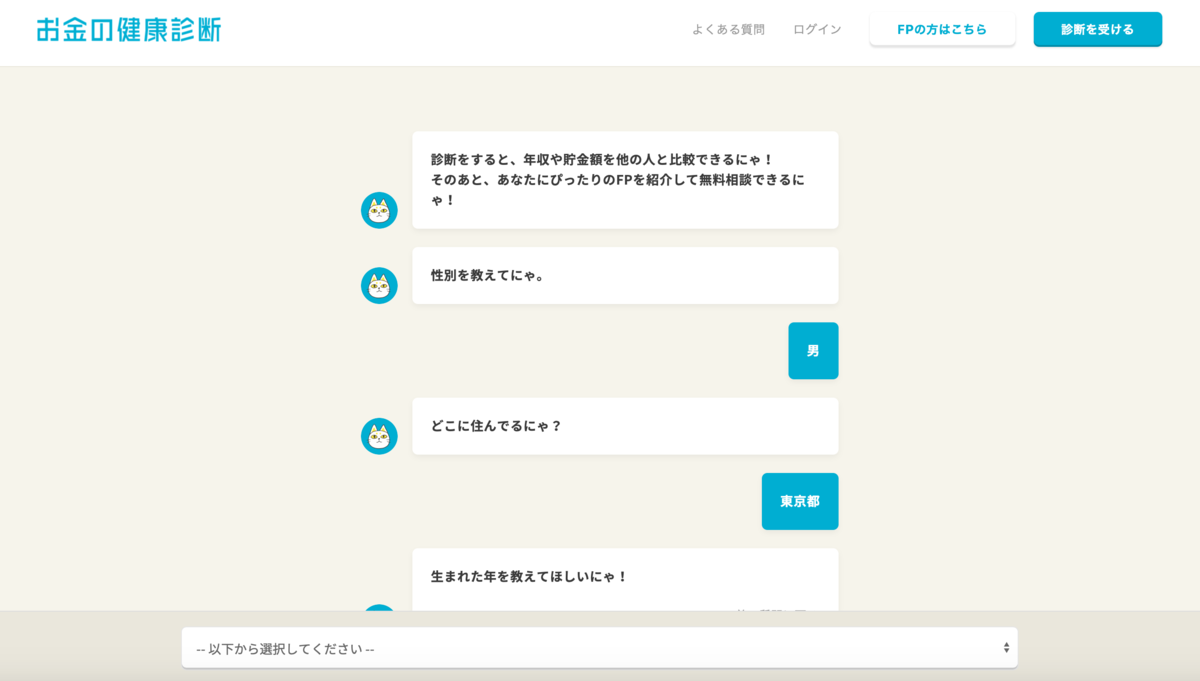Go to the ログイン page
1200x681 pixels.
coord(817,29)
